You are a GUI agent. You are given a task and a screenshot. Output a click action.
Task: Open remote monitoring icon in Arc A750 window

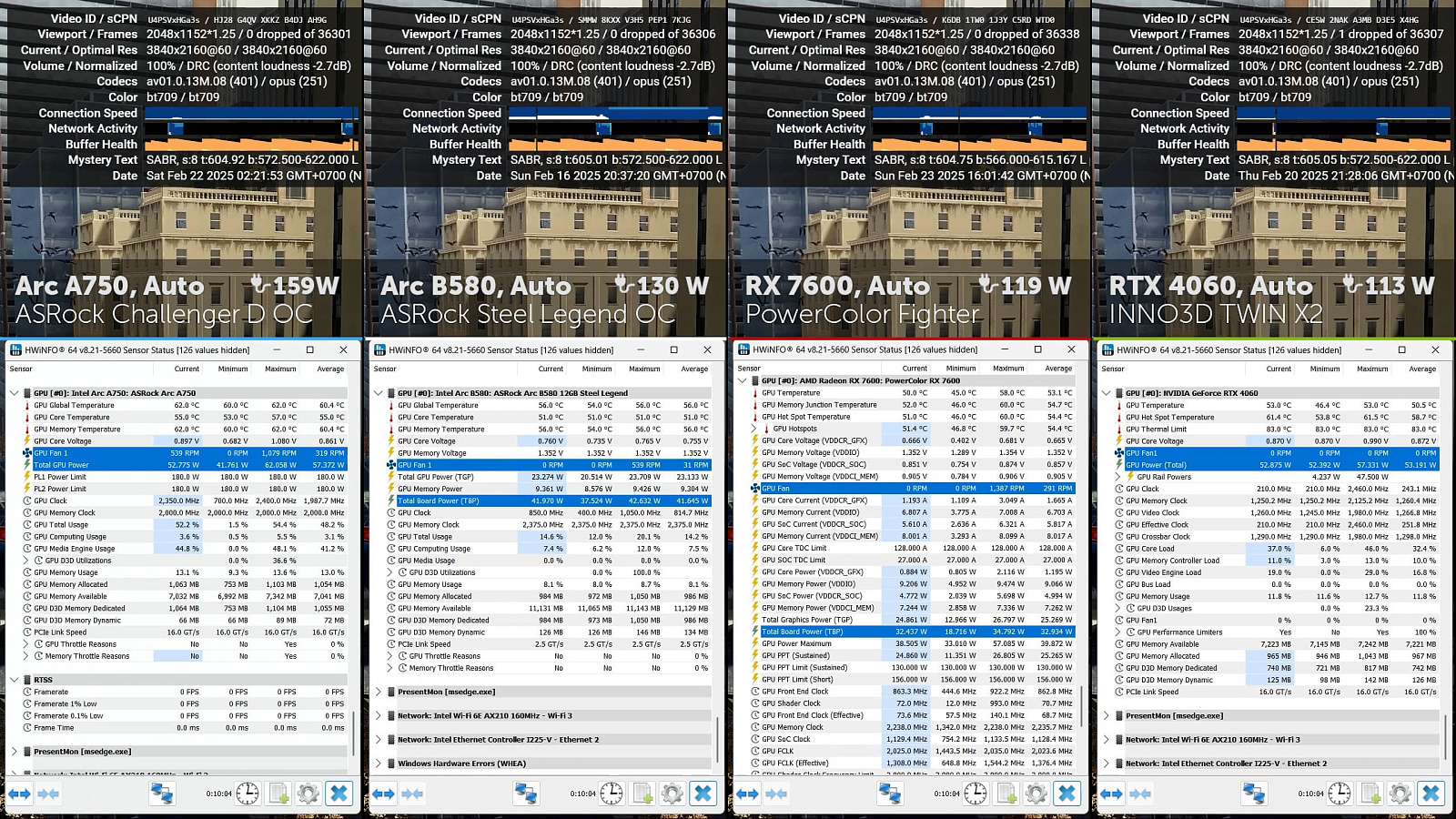point(162,794)
